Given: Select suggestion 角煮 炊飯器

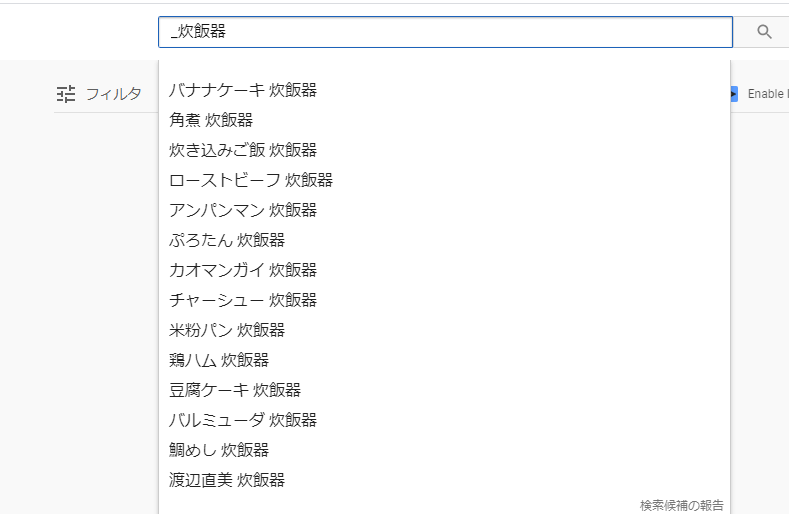Looking at the screenshot, I should pos(444,120).
